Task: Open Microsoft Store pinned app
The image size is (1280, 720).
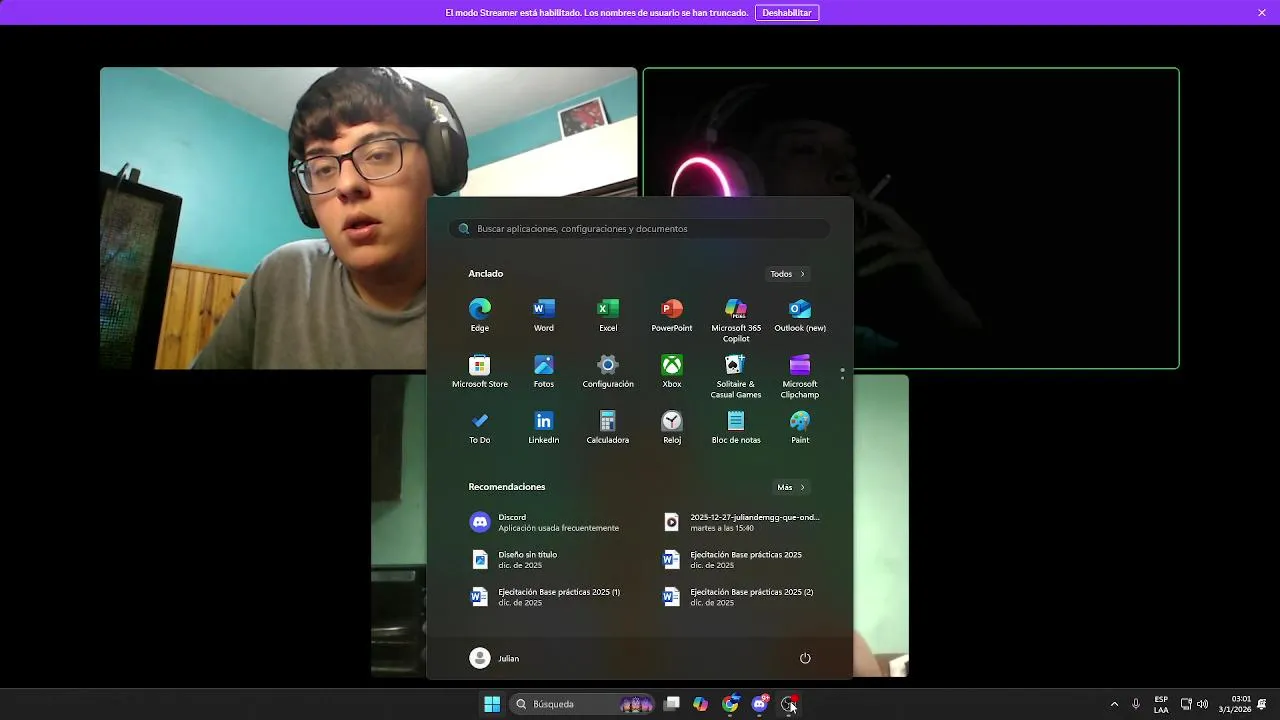Action: coord(480,370)
